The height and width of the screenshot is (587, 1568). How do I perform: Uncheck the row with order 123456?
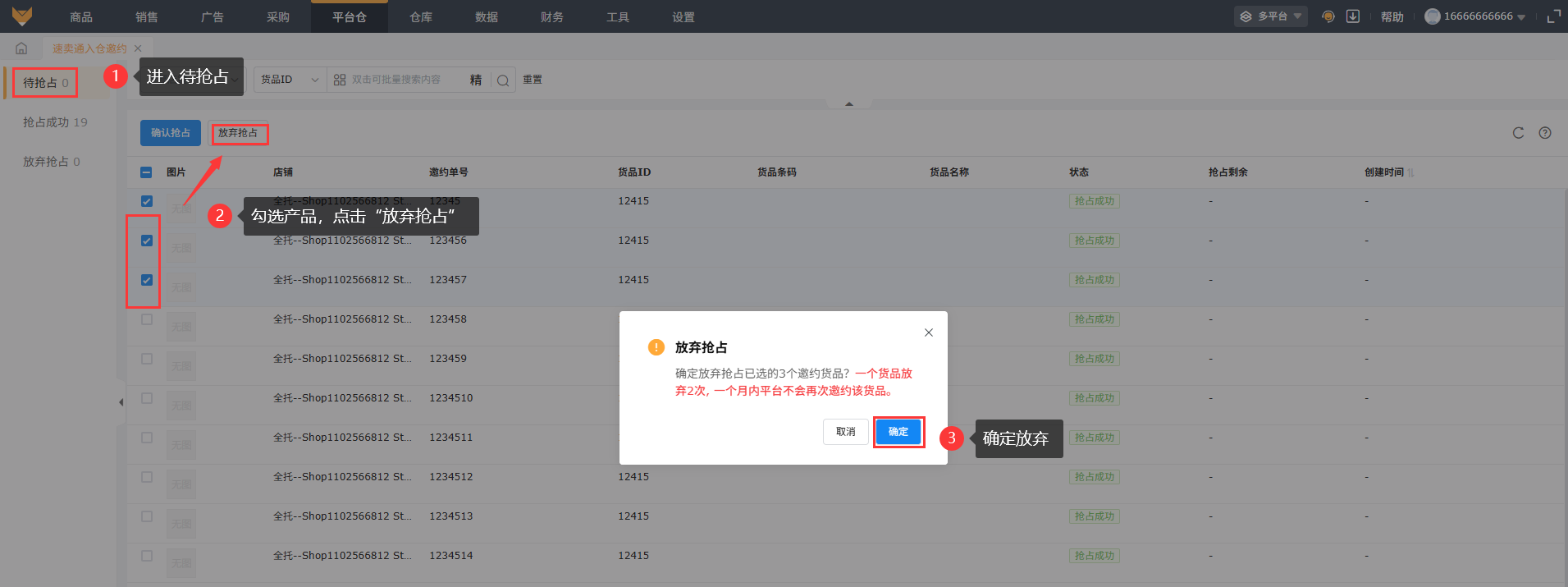pos(147,241)
